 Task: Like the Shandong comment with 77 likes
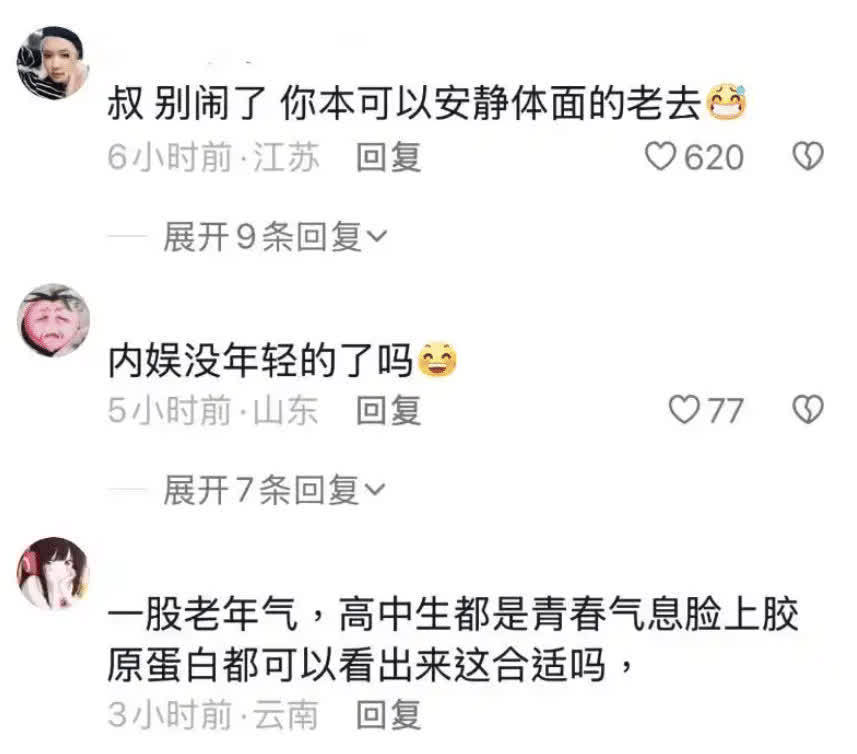click(684, 410)
